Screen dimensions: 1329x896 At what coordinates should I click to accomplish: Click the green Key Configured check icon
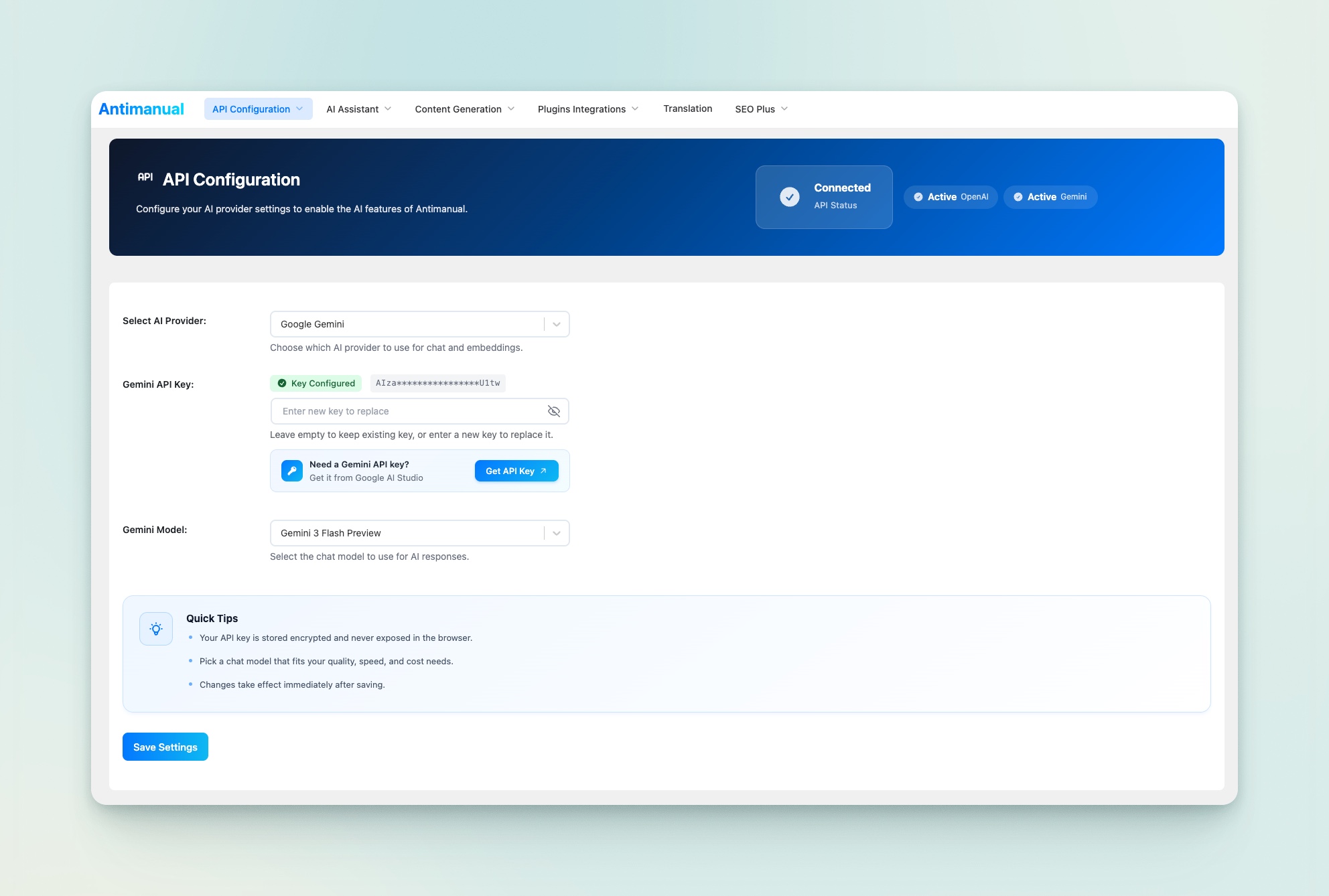(x=282, y=383)
